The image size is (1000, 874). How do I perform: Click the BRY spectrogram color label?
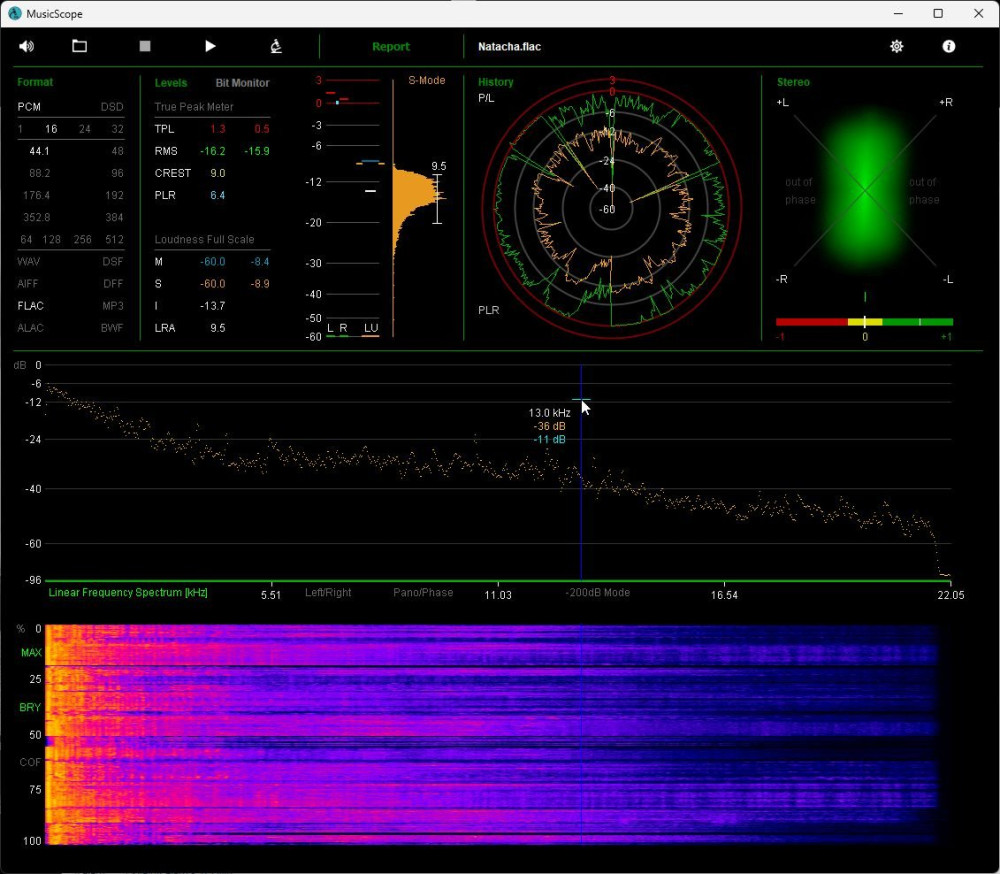point(30,707)
